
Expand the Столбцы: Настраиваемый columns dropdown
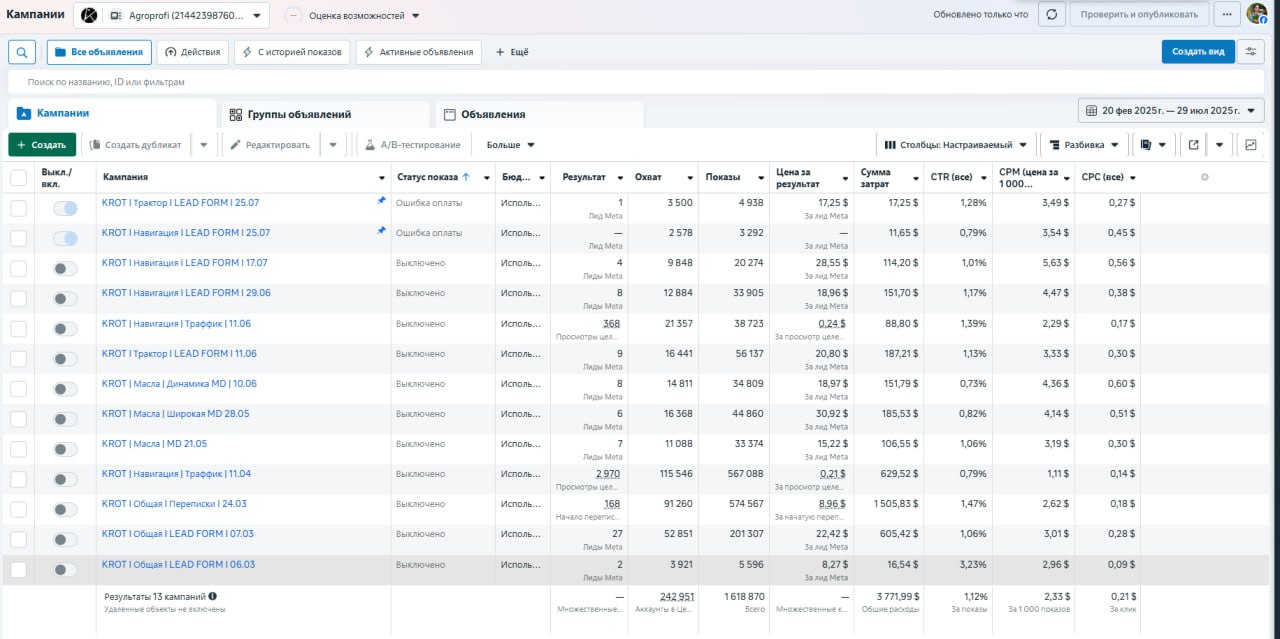coord(954,145)
